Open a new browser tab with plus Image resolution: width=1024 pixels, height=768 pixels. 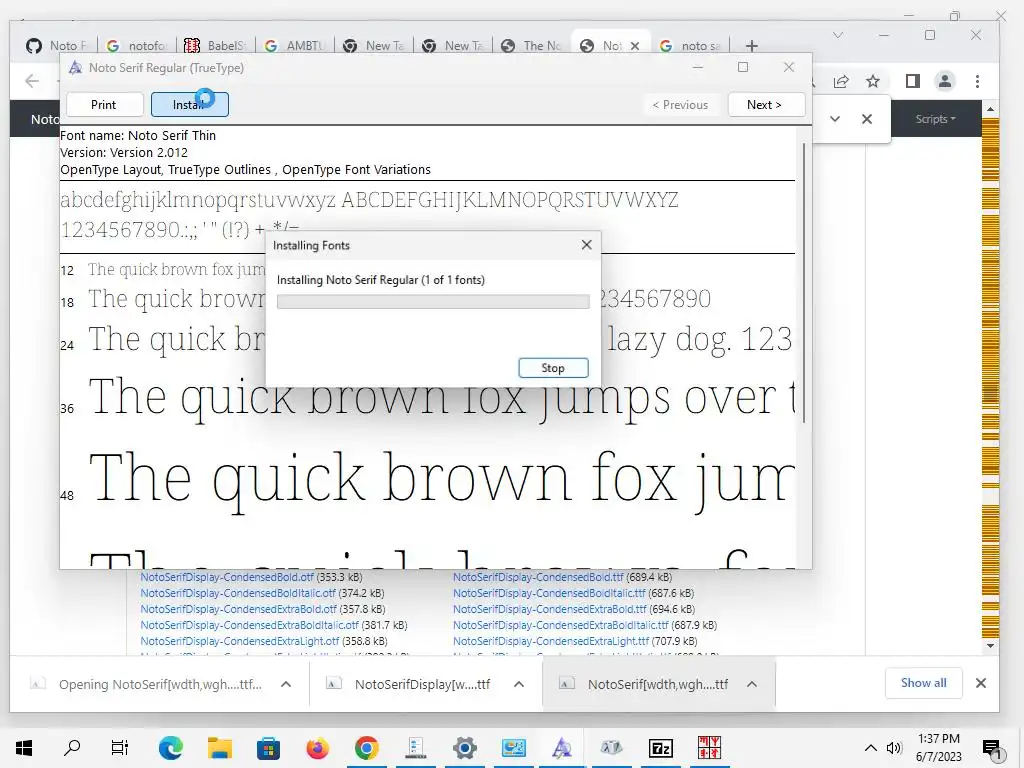[x=752, y=46]
